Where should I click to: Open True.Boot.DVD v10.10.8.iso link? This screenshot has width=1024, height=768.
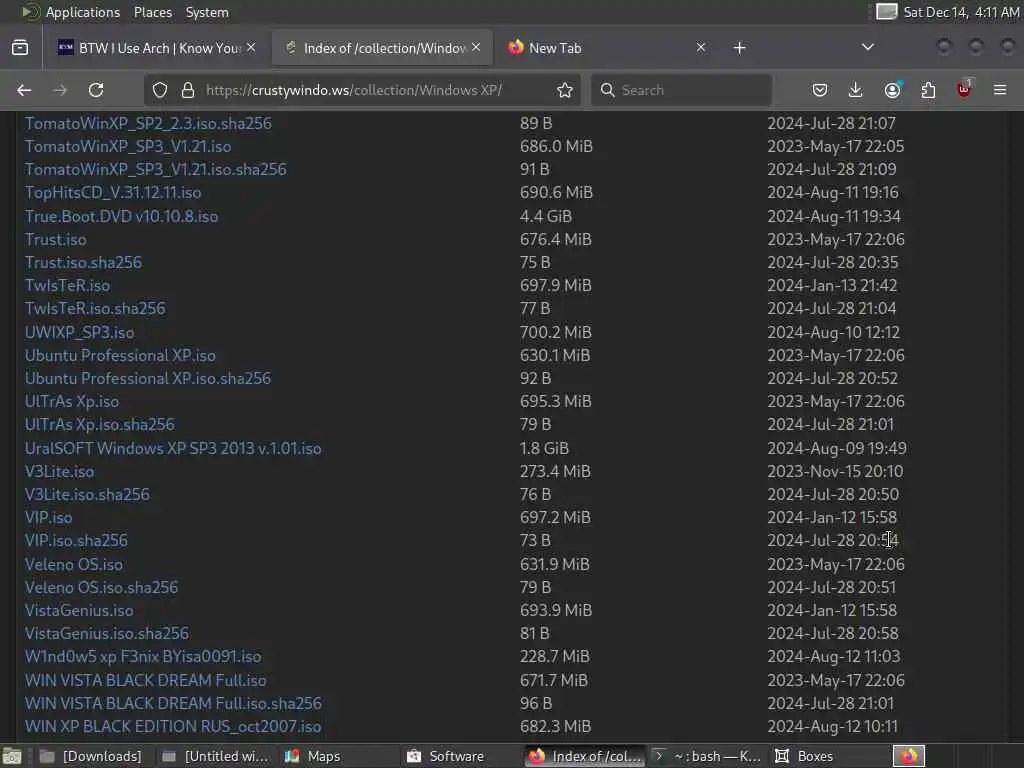121,216
